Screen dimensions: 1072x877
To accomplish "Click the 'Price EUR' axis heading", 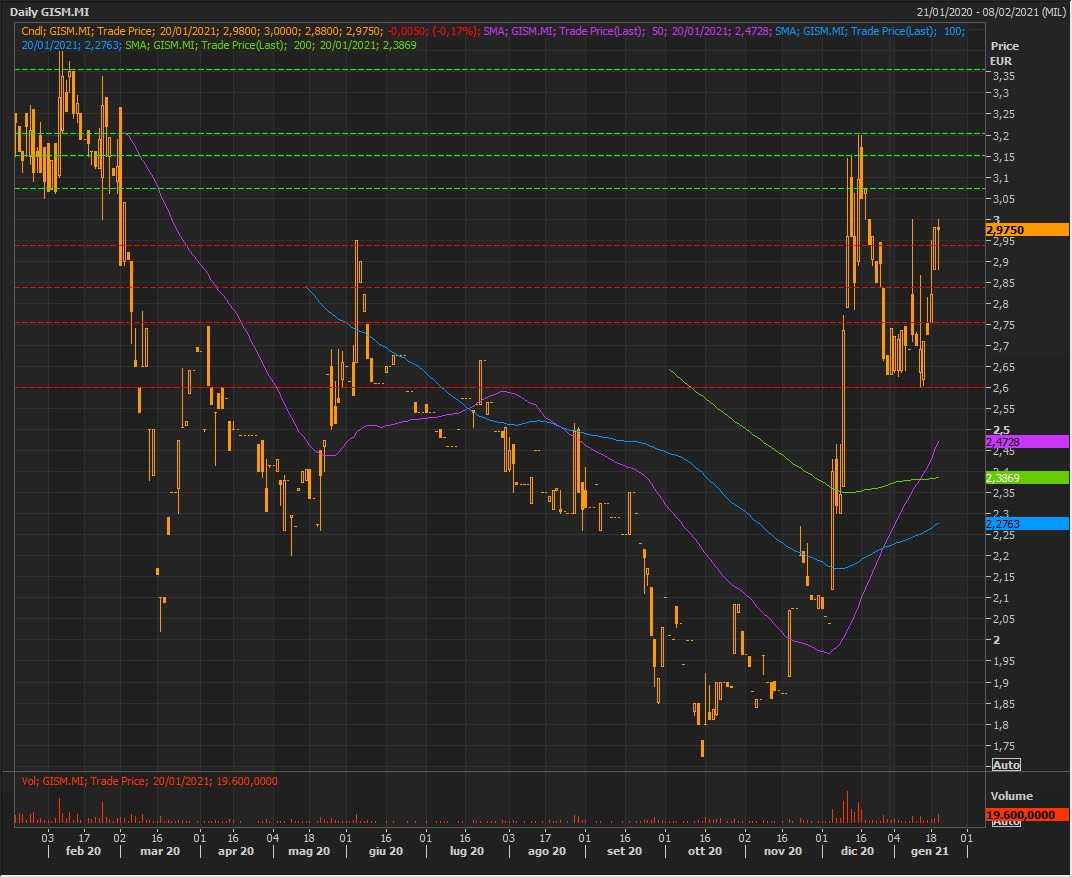I will (x=1003, y=54).
